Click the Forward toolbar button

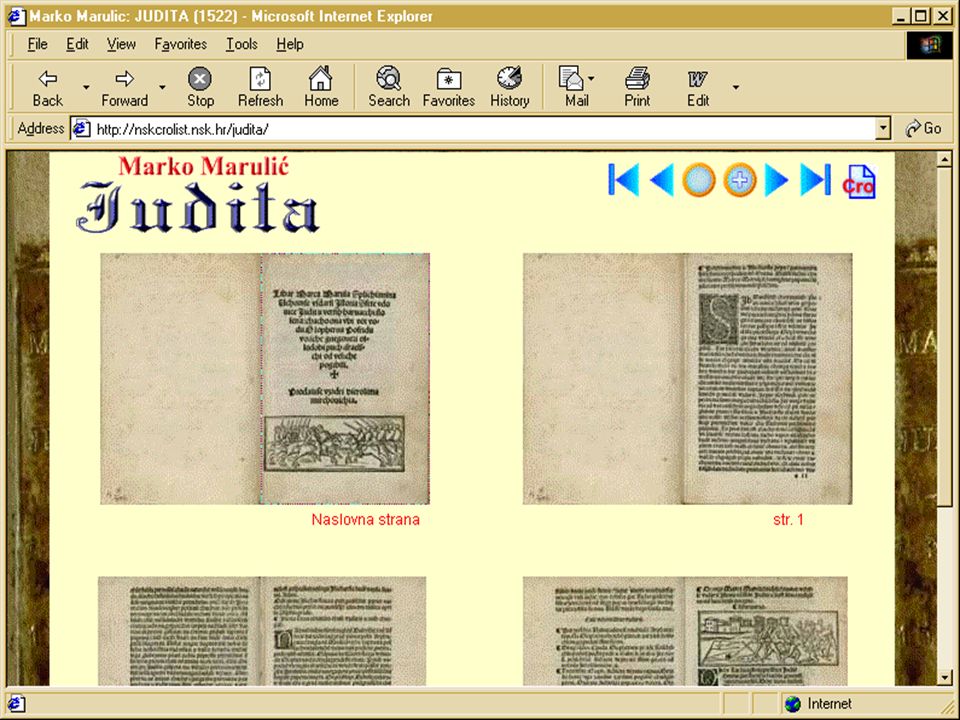point(124,88)
